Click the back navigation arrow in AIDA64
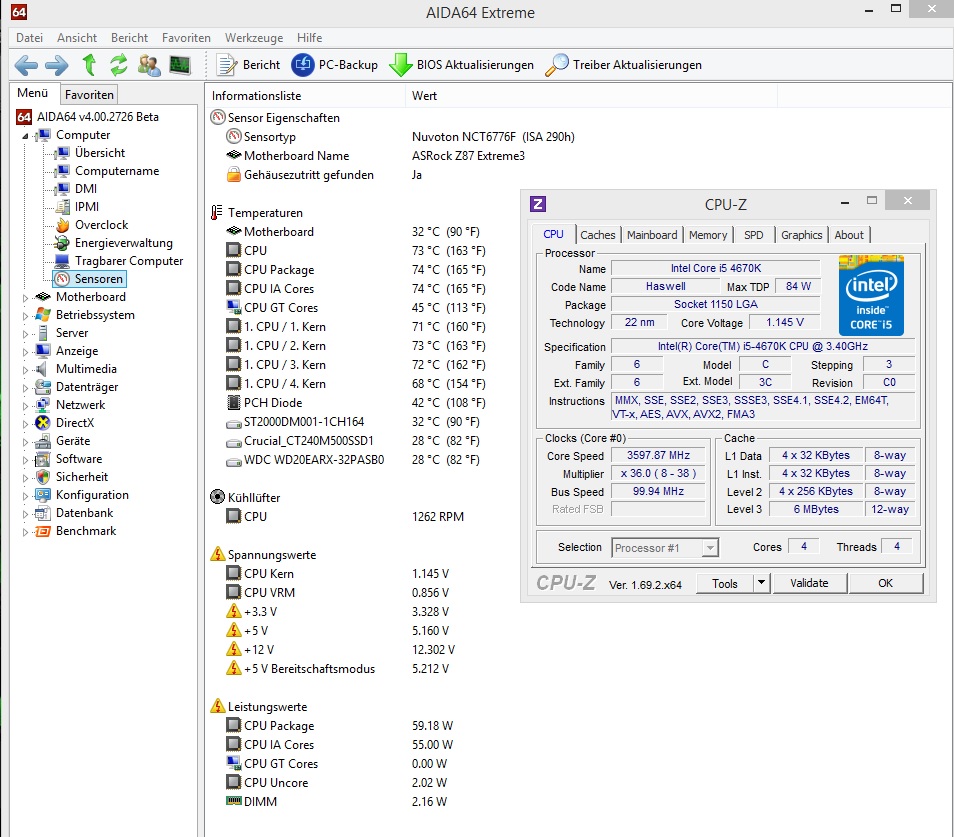954x837 pixels. click(x=26, y=65)
